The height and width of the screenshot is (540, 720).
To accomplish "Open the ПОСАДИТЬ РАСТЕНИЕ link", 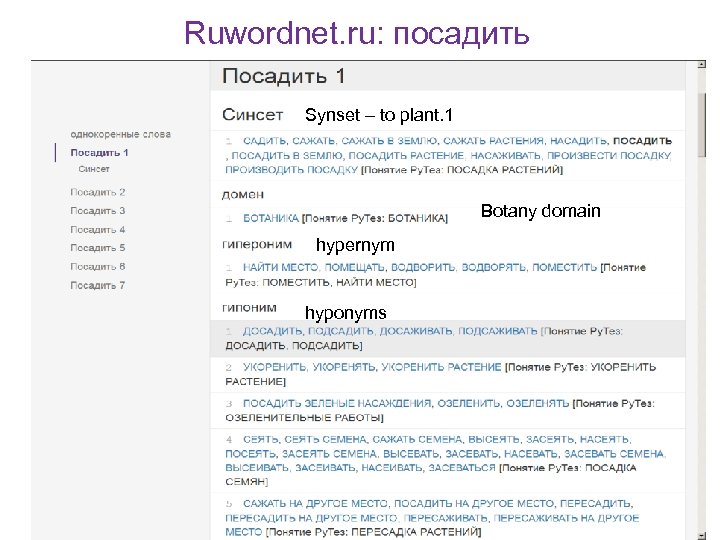I will click(406, 156).
